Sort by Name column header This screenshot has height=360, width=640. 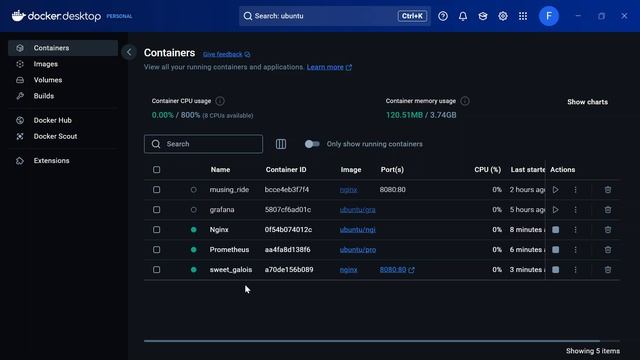220,170
